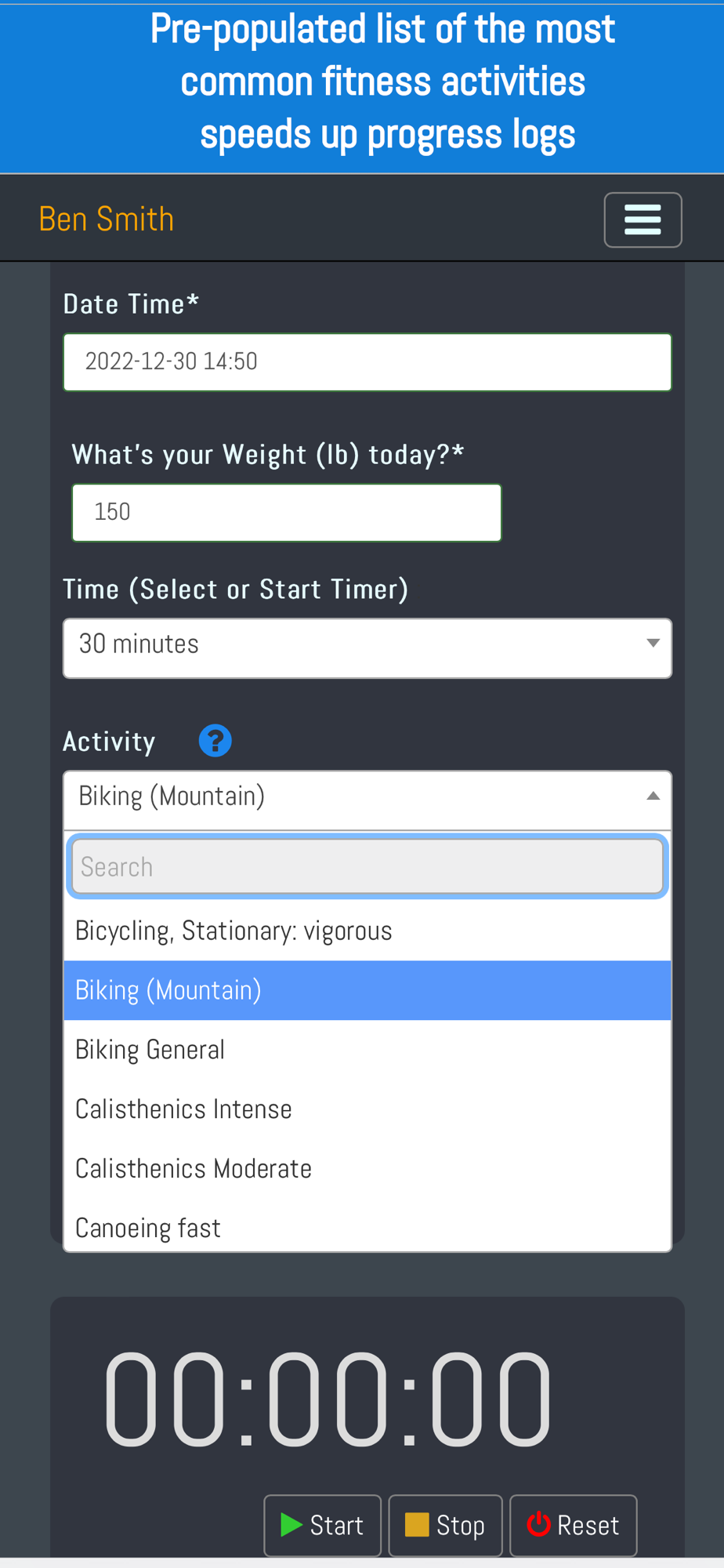Click the Activity help question-mark icon
724x1568 pixels.
click(215, 740)
